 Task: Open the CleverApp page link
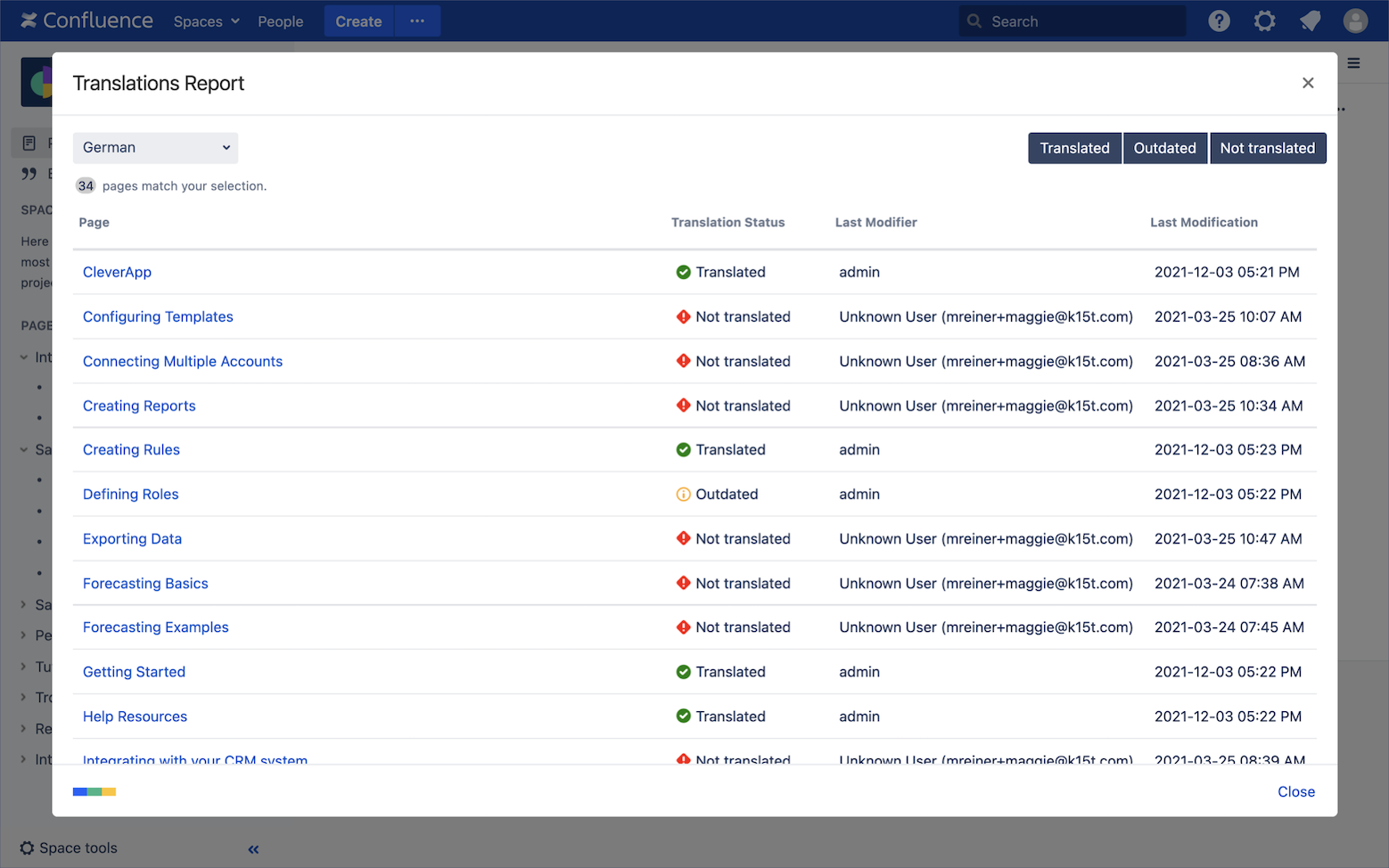(x=117, y=273)
